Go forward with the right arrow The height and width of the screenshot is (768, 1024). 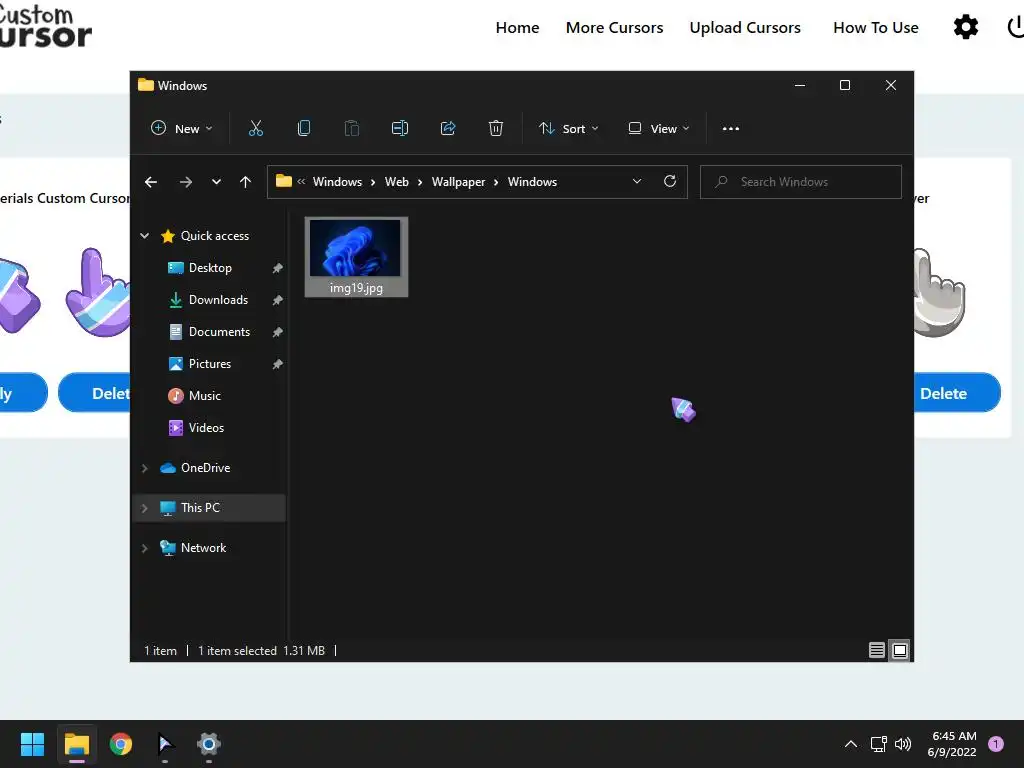(186, 182)
